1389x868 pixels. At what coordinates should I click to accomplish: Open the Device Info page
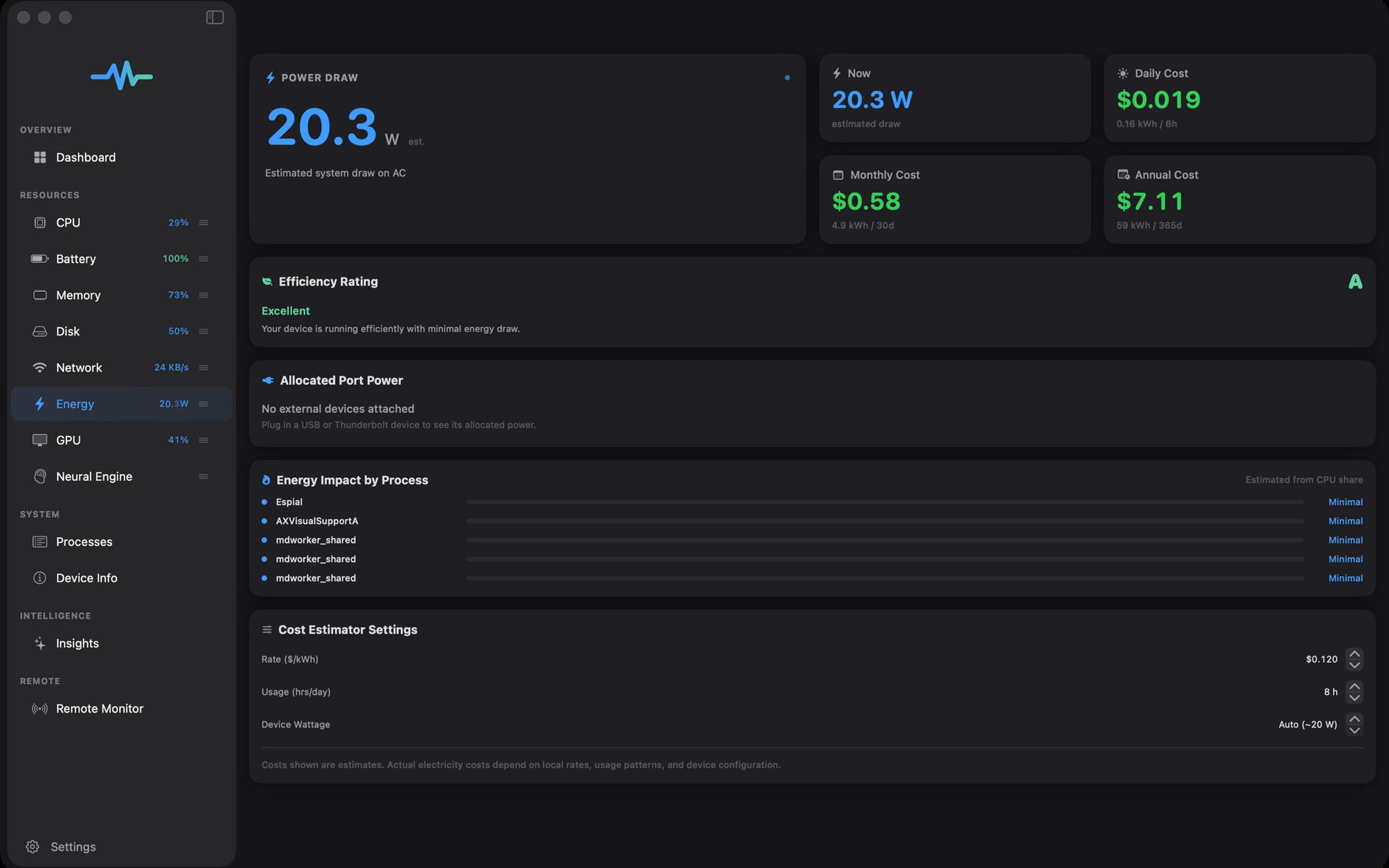point(122,578)
